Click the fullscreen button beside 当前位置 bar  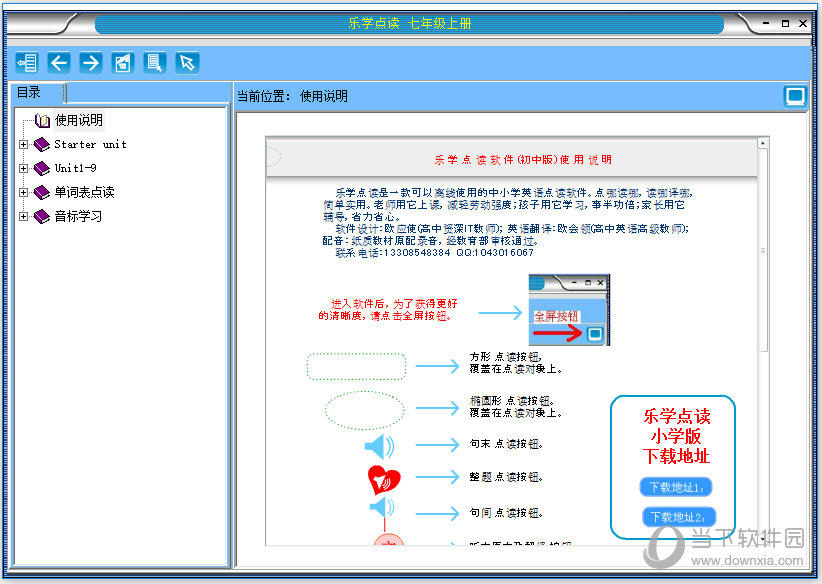tap(795, 96)
